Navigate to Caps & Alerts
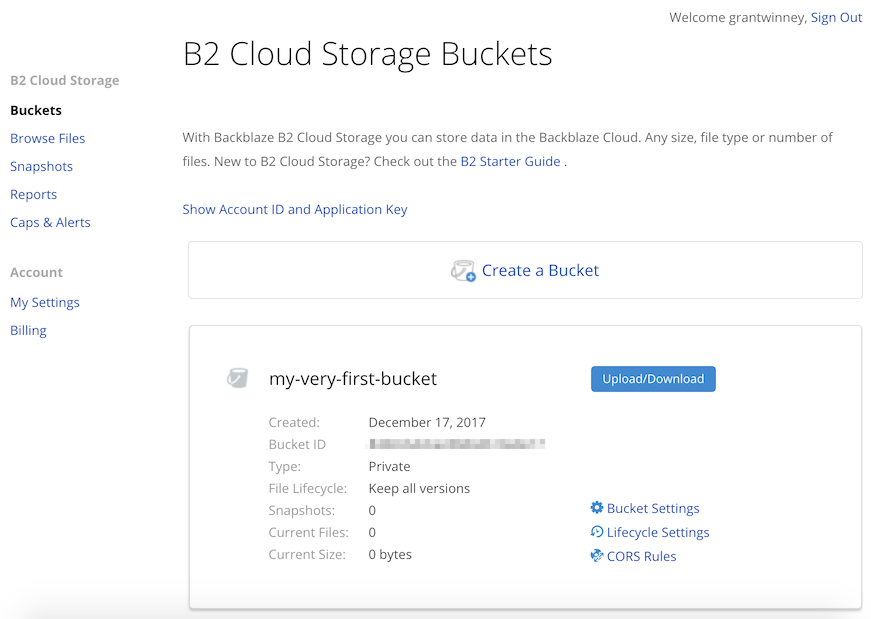 pyautogui.click(x=51, y=222)
